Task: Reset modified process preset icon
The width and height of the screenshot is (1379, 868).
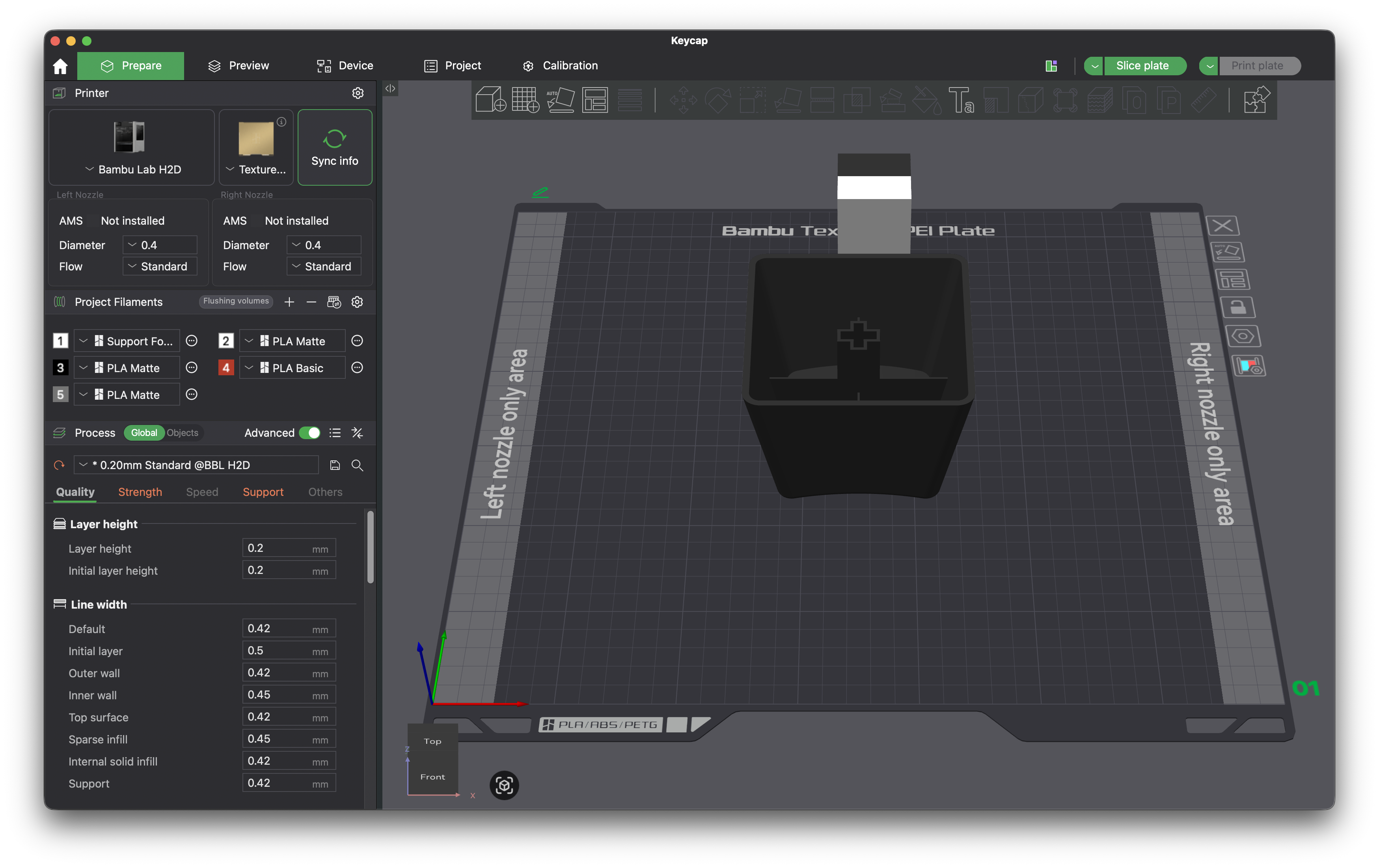Action: pyautogui.click(x=60, y=465)
